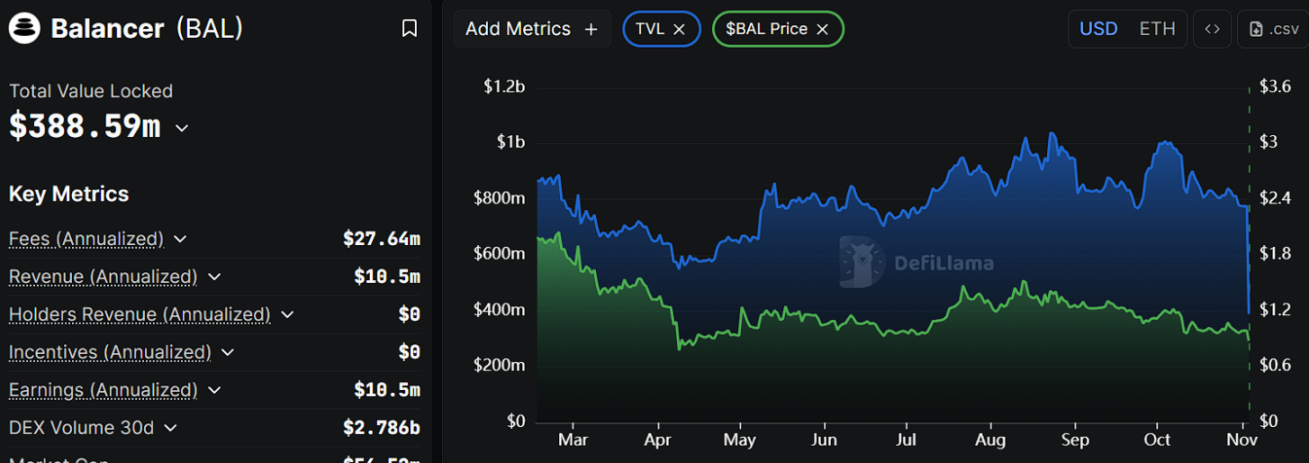Expand Fees (Annualized) details
Viewport: 1309px width, 463px height.
(180, 239)
